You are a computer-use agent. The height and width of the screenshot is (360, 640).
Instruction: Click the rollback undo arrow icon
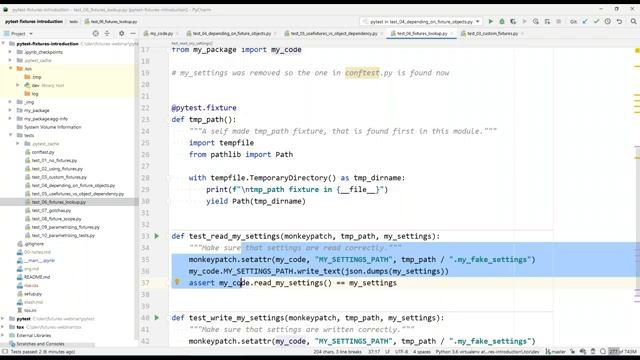(619, 21)
